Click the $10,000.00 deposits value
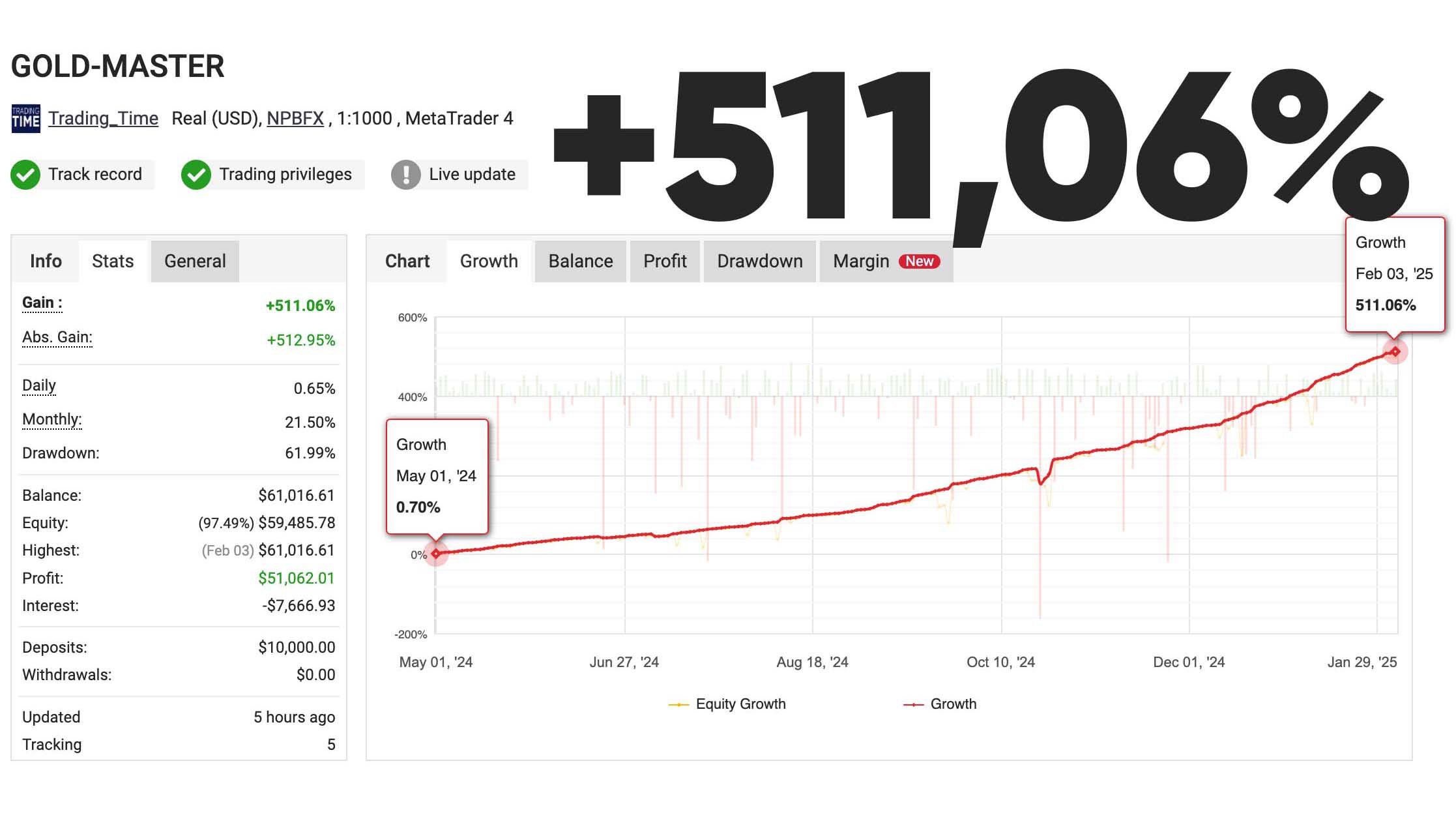Viewport: 1456px width, 819px height. tap(297, 648)
